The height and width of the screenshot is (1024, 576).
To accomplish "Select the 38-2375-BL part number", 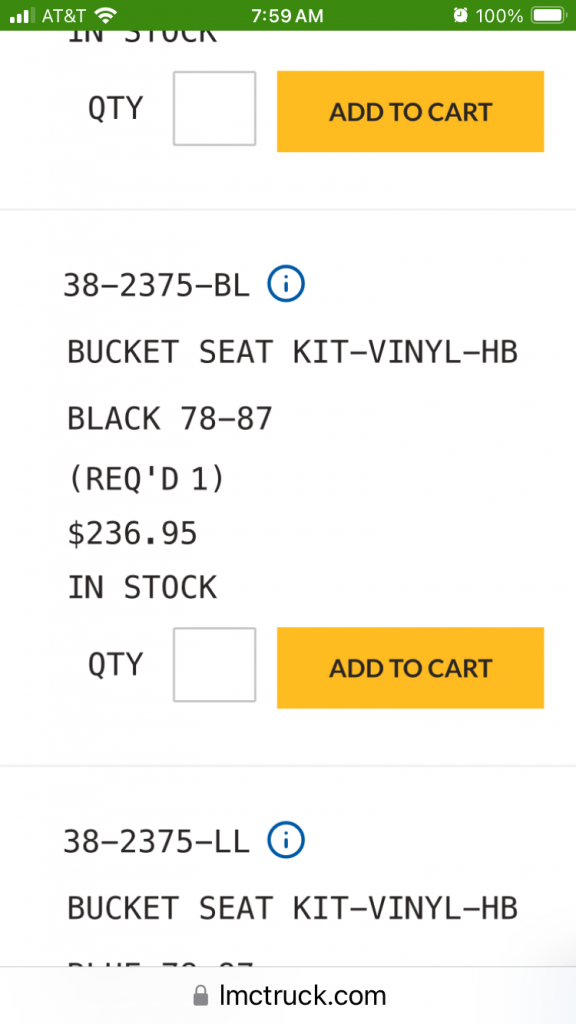I will pyautogui.click(x=157, y=285).
